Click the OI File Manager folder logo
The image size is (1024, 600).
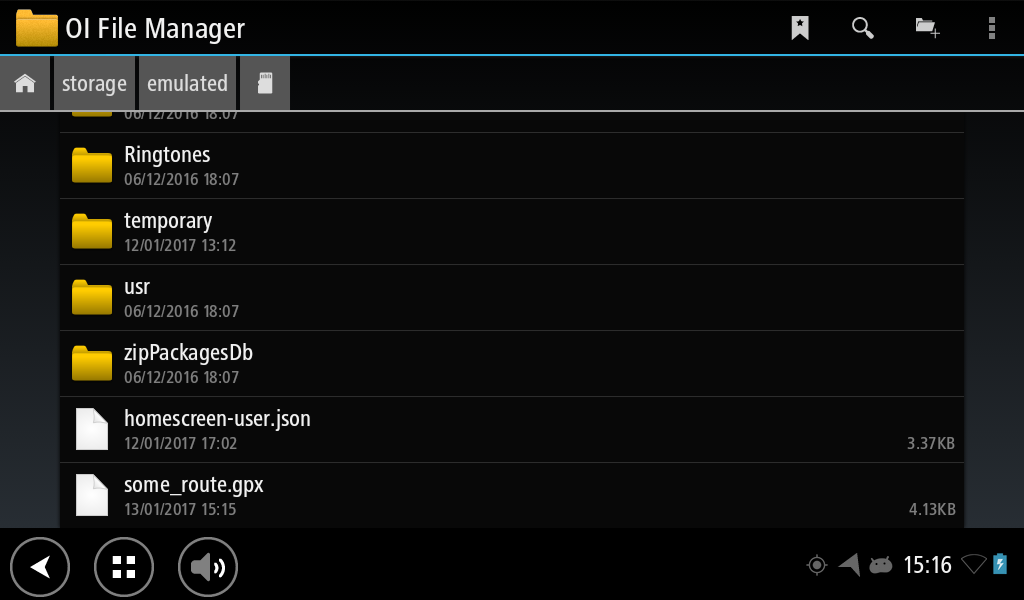click(37, 28)
